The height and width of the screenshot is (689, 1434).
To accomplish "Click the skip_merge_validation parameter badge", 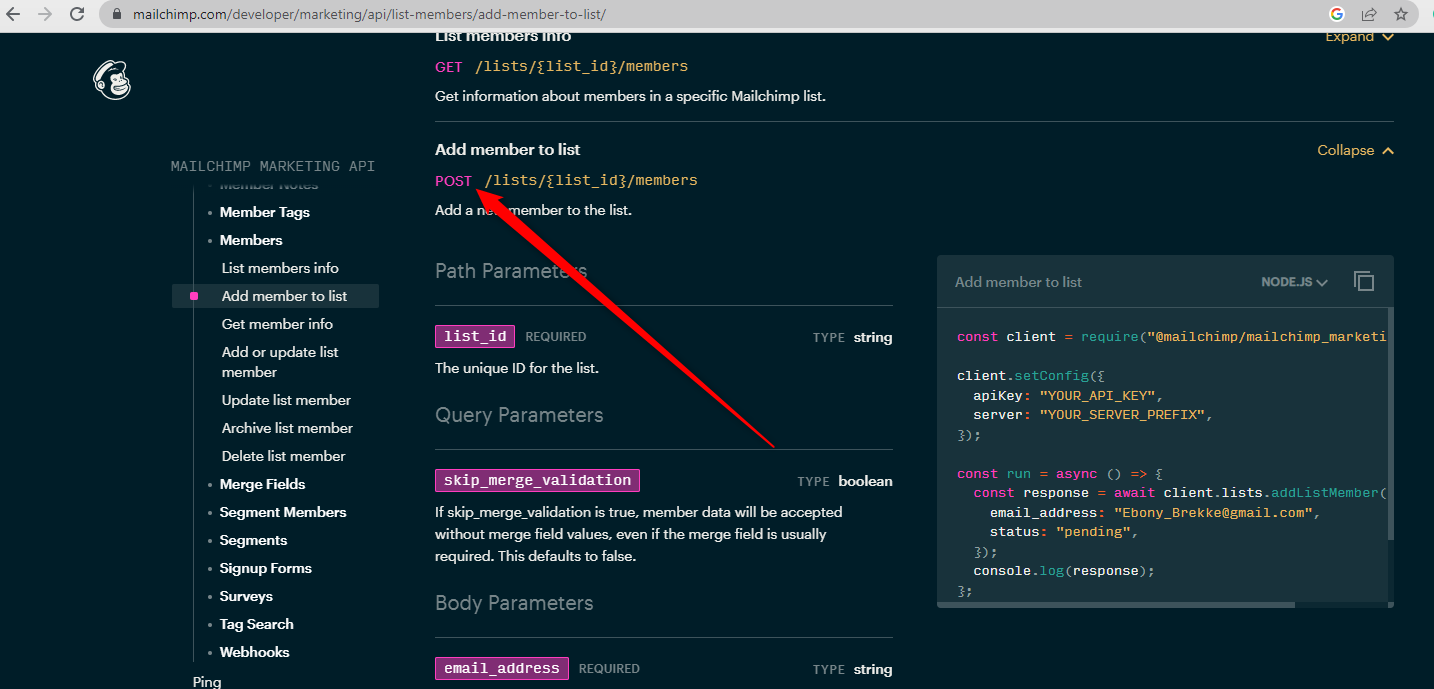I will (x=537, y=480).
